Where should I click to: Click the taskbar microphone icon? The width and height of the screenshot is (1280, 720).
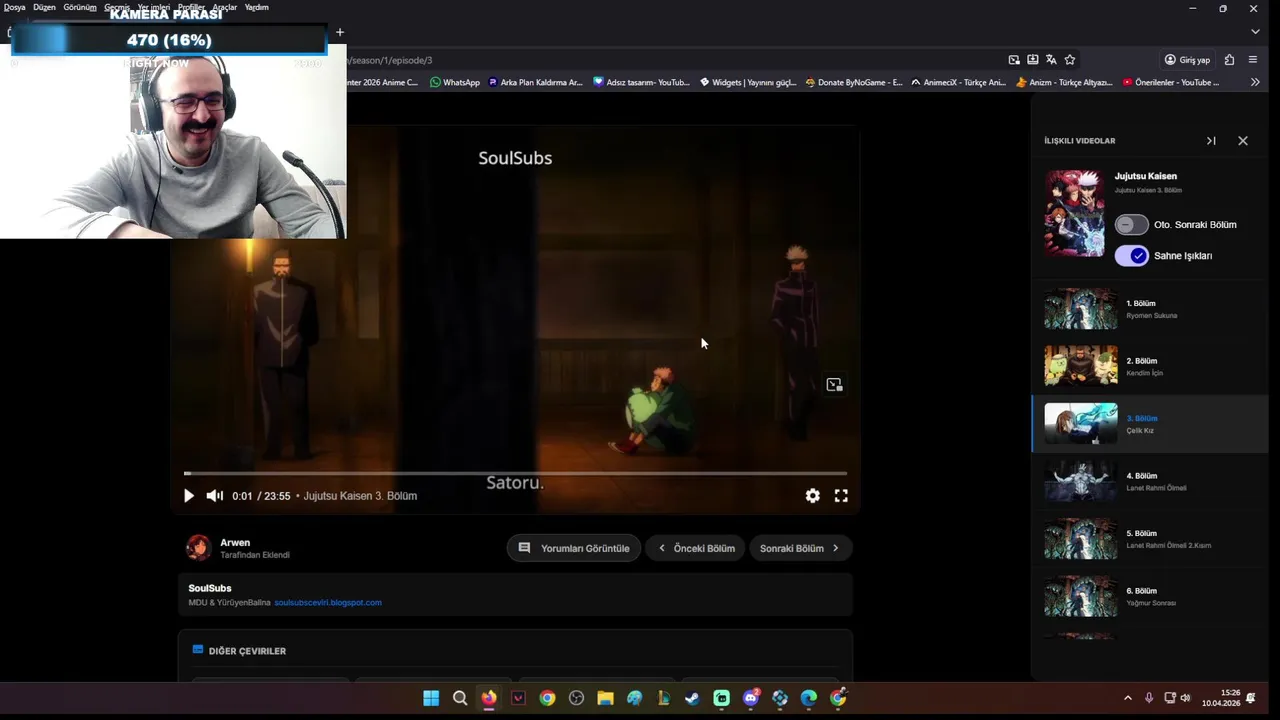pos(1149,698)
